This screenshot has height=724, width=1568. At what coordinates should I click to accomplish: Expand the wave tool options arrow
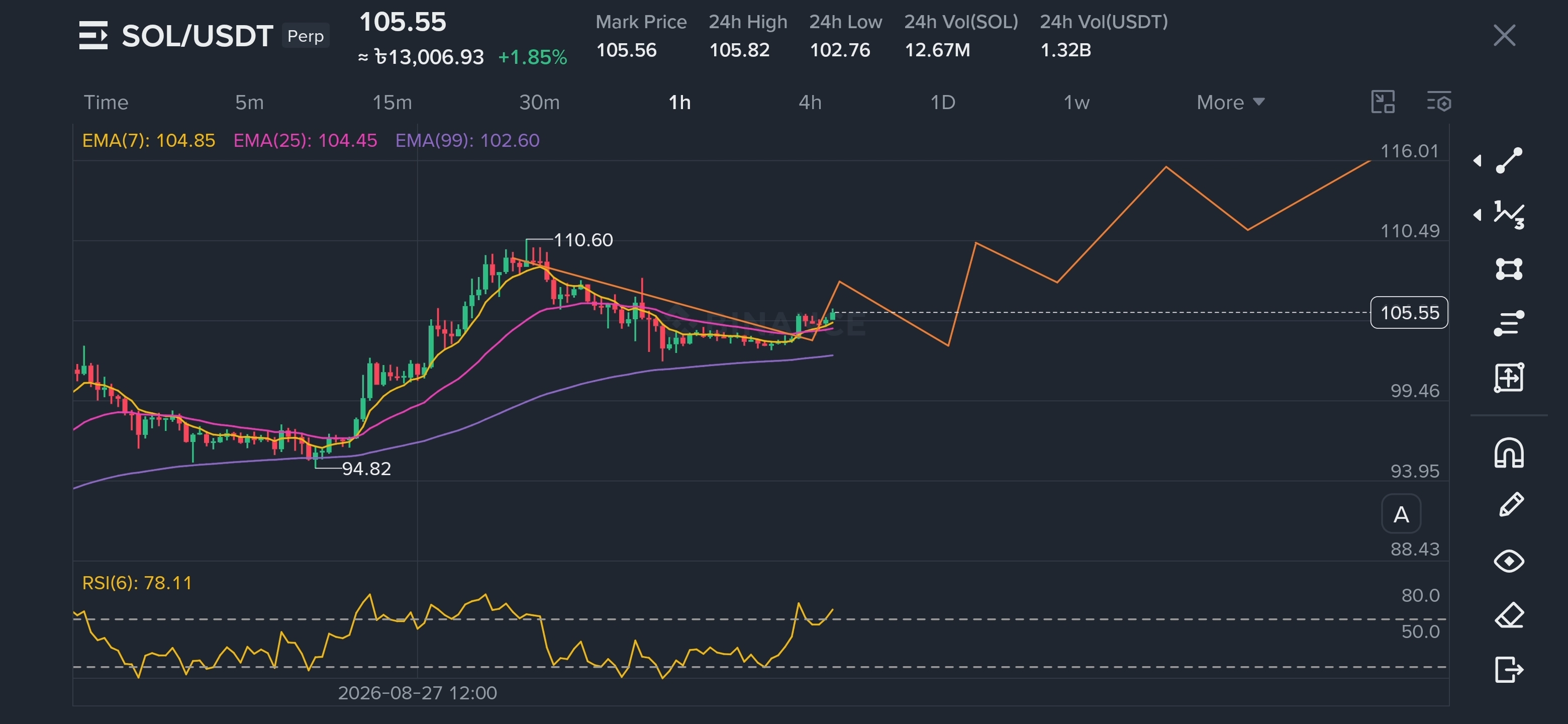(x=1478, y=215)
